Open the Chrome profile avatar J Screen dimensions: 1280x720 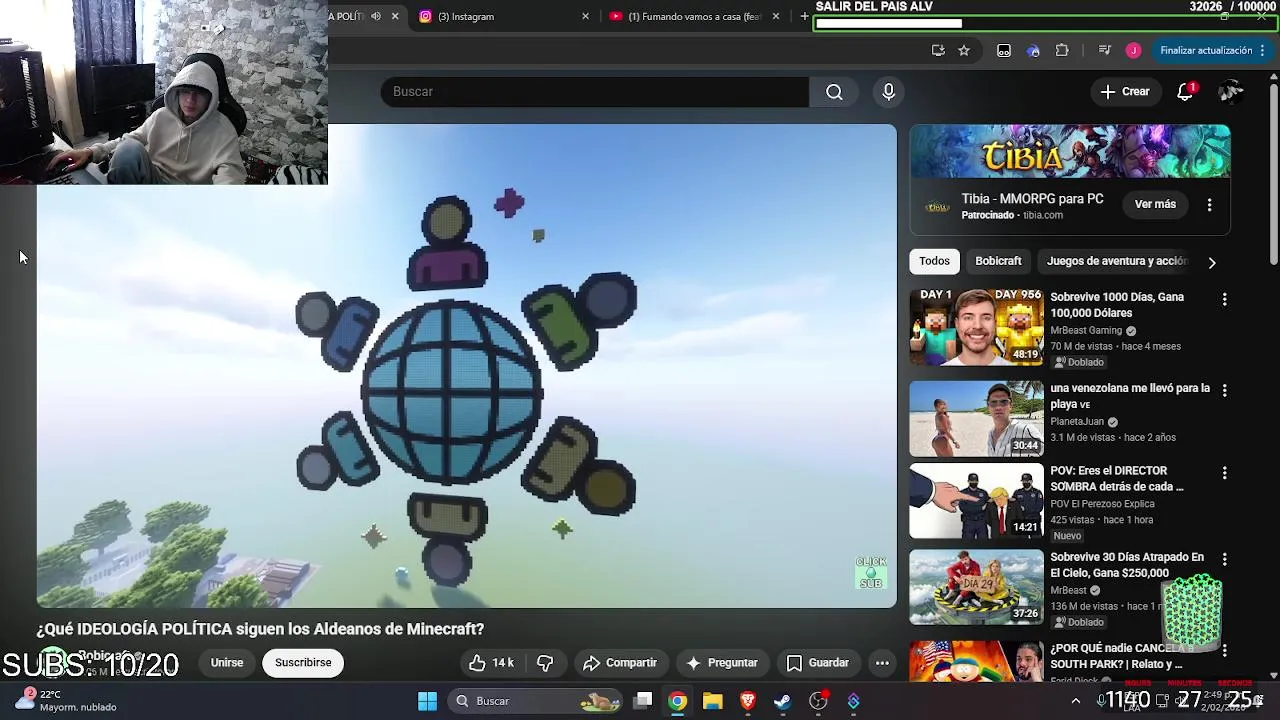click(x=1133, y=50)
